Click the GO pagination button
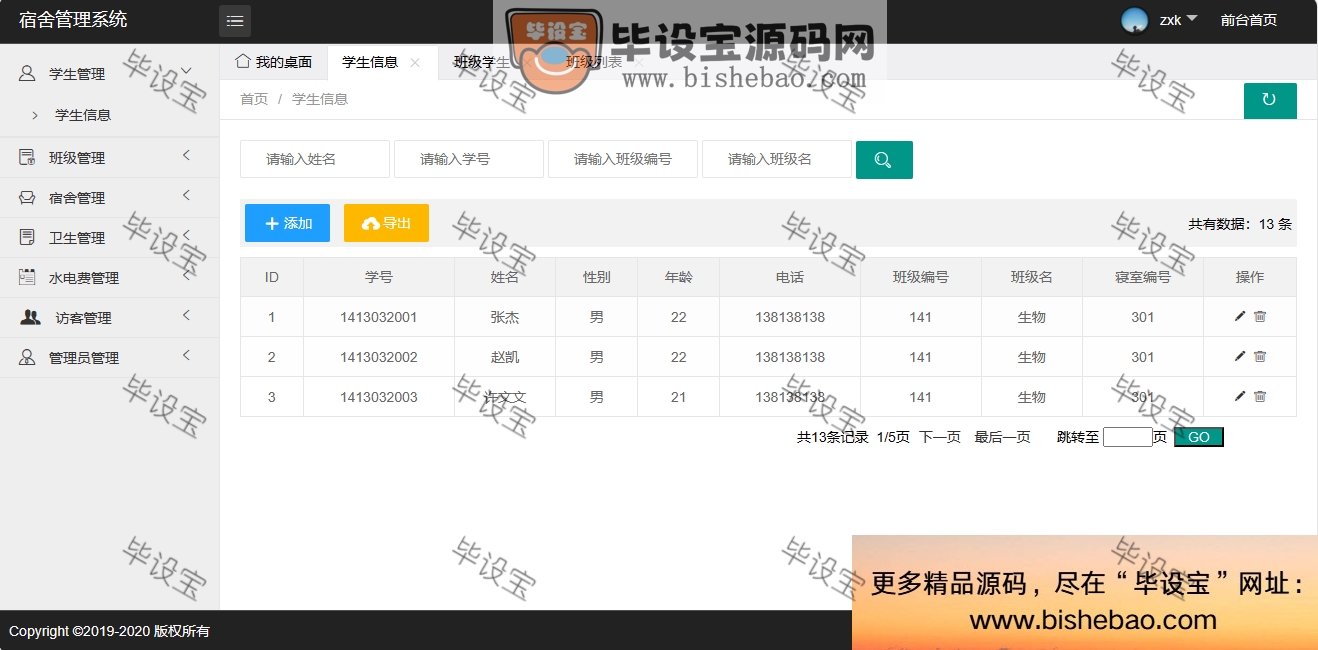The width and height of the screenshot is (1318, 650). click(1199, 437)
